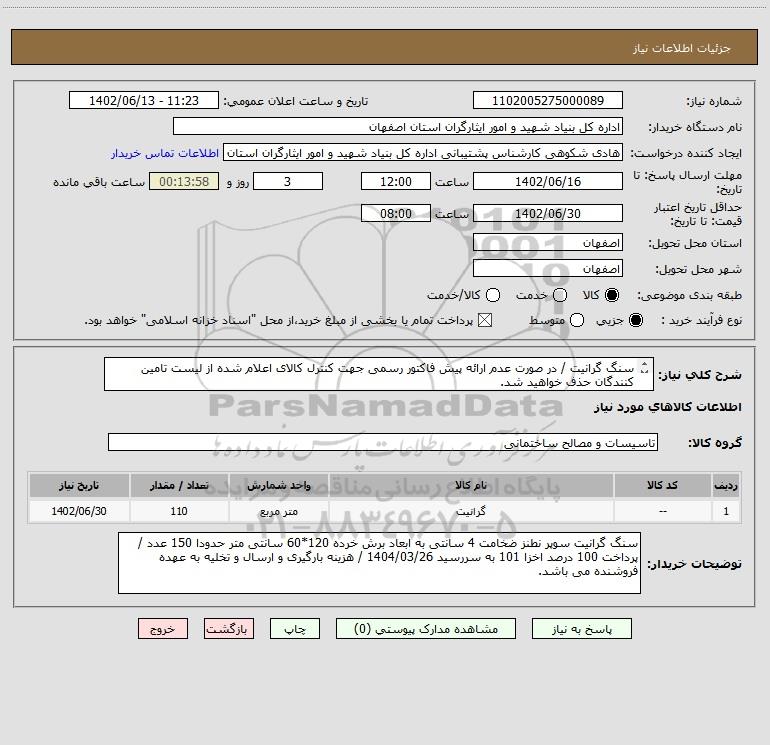Click the delivery province field 'اصفهان'

[548, 243]
